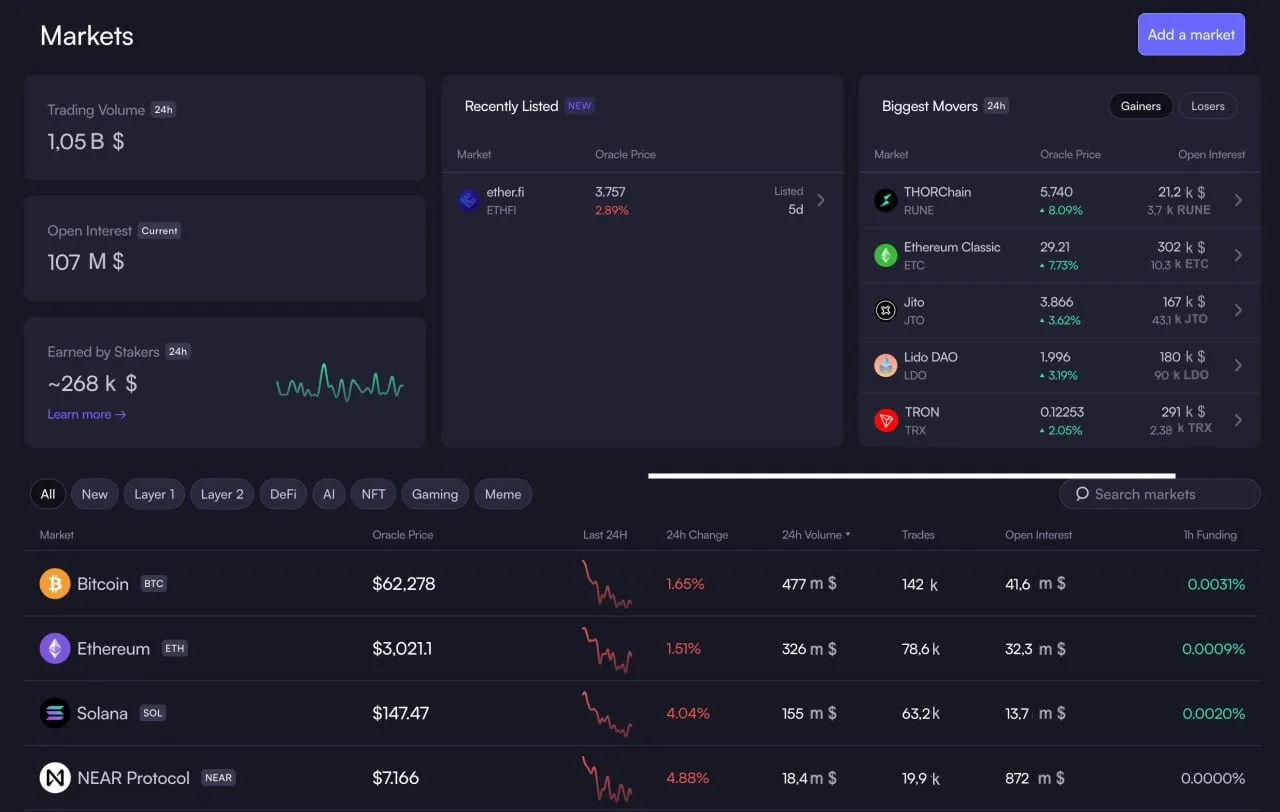Switch Biggest Movers to Losers
Image resolution: width=1280 pixels, height=812 pixels.
1208,106
